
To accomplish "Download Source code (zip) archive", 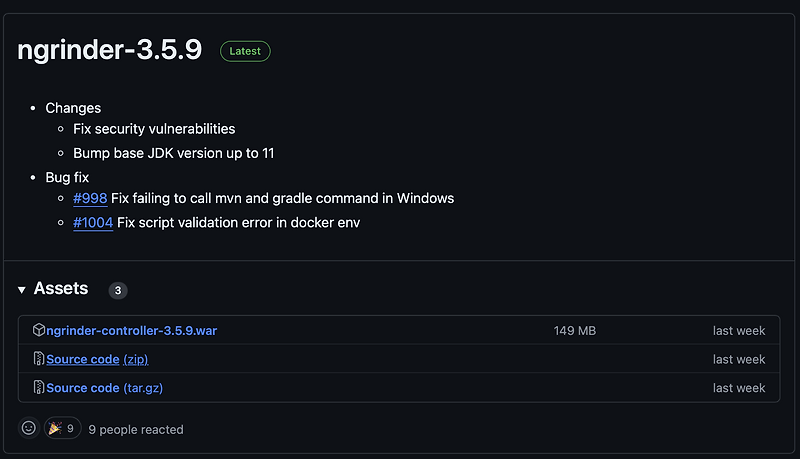I will [97, 359].
